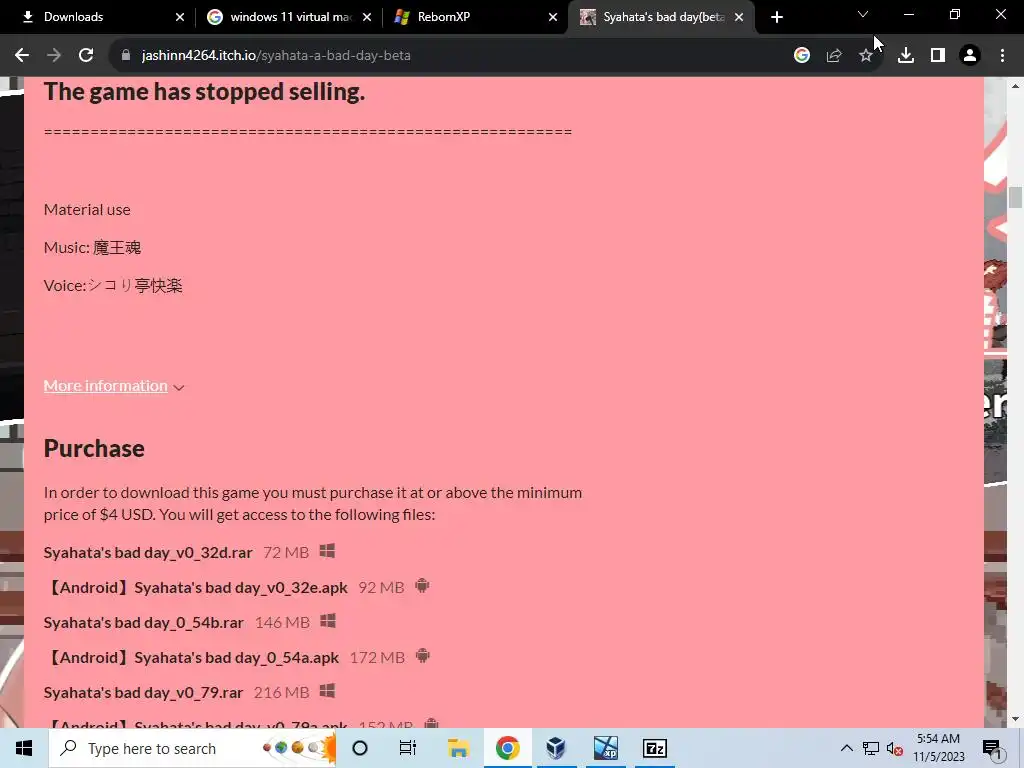The width and height of the screenshot is (1024, 768).
Task: Open Cortana circle icon on taskbar
Action: click(360, 748)
